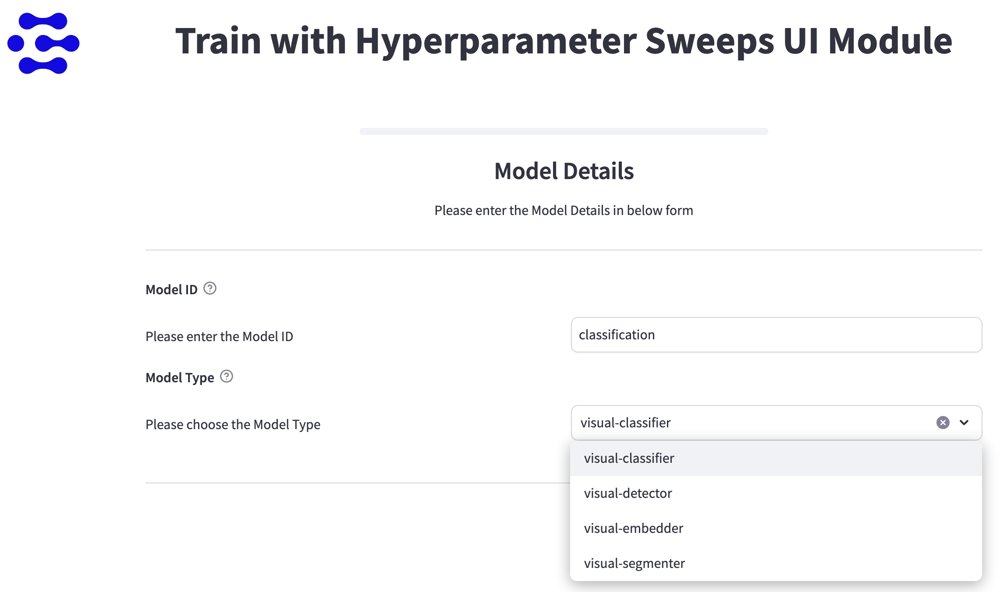
Task: Click the Model Details instruction text
Action: coord(564,210)
